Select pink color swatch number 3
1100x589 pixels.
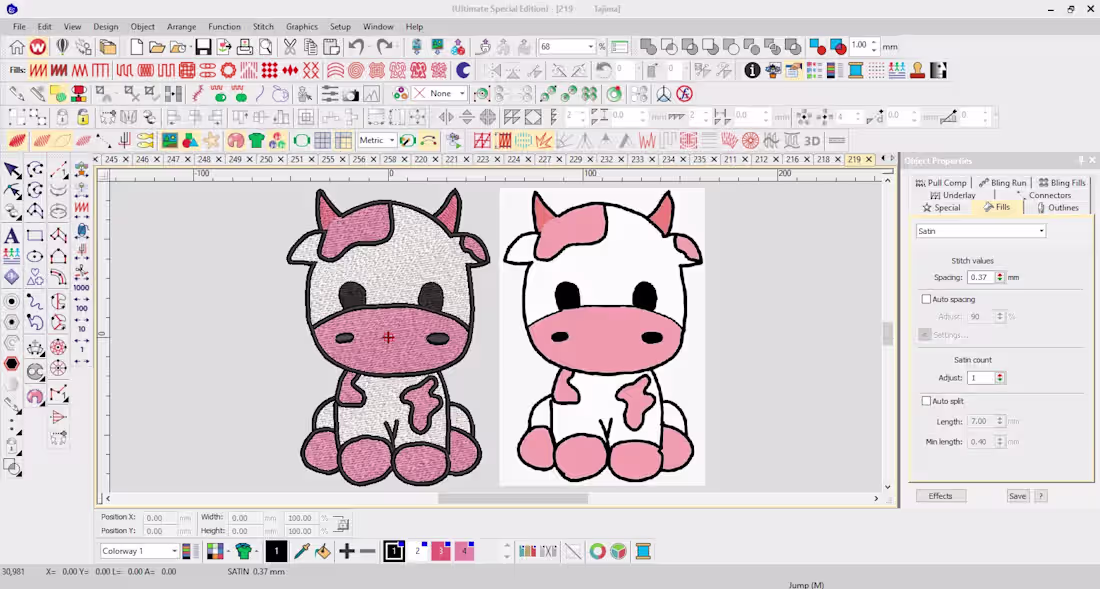441,551
